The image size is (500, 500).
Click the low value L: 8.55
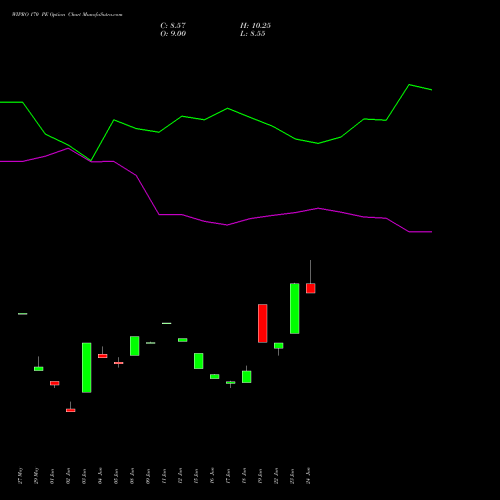(x=253, y=34)
